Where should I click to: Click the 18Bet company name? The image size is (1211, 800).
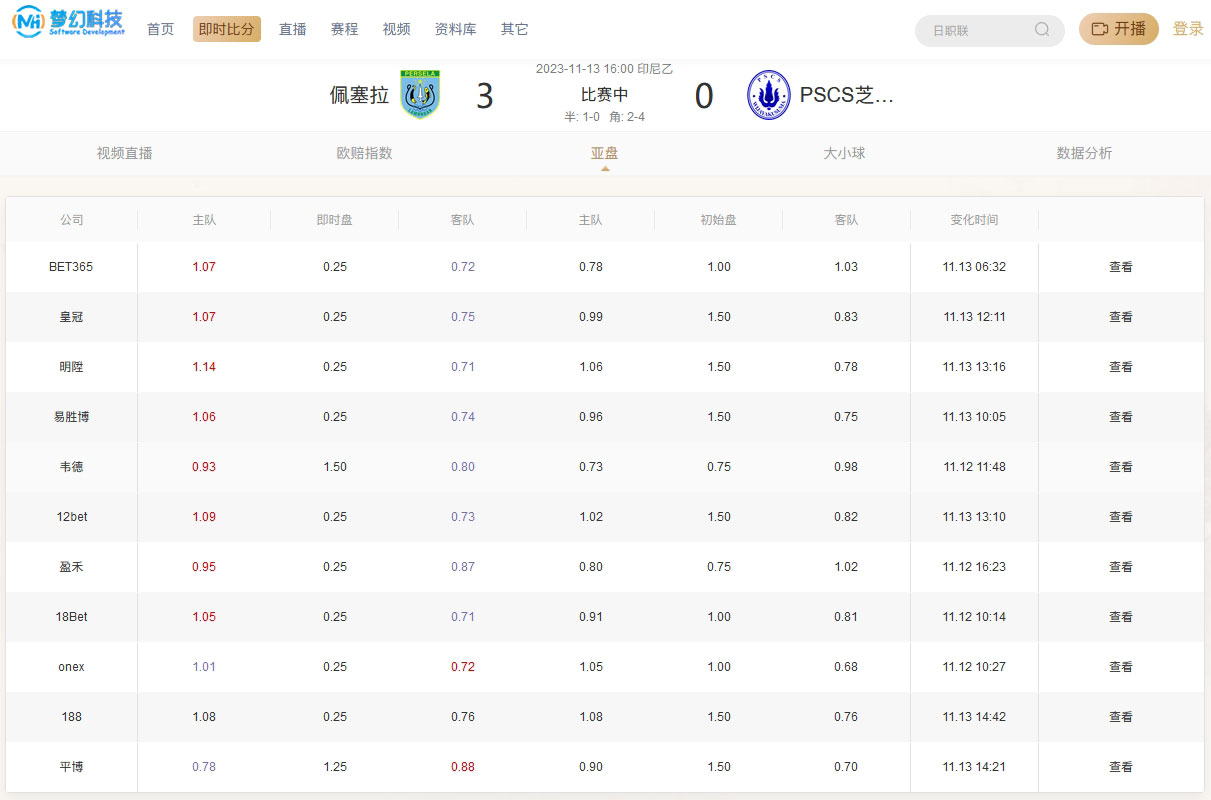[x=71, y=617]
